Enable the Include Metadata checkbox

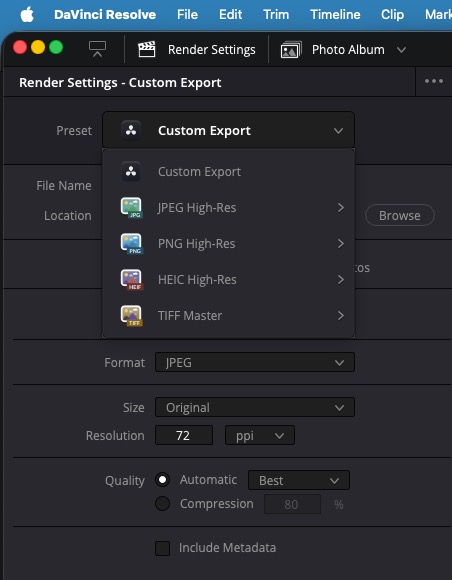click(x=162, y=548)
